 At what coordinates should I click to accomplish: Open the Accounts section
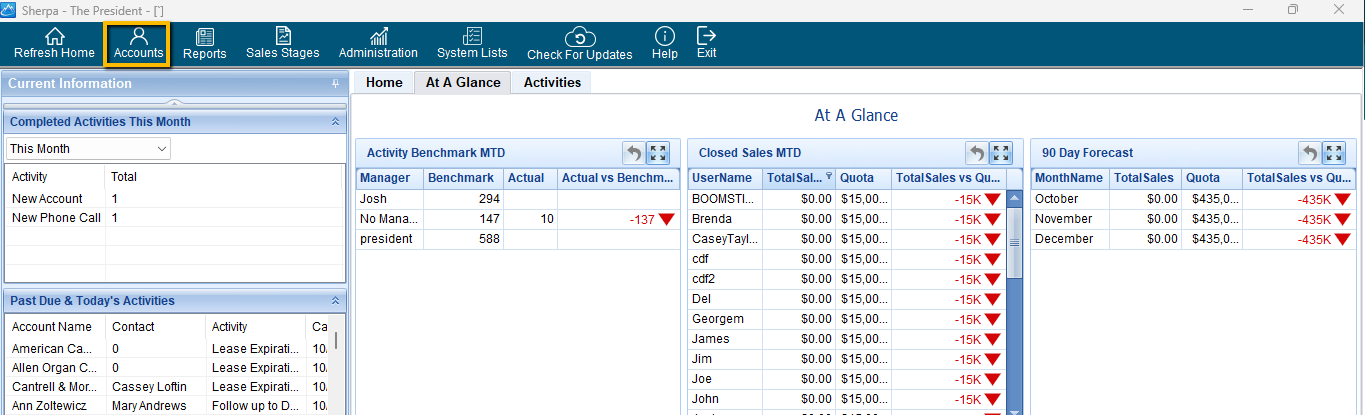138,43
